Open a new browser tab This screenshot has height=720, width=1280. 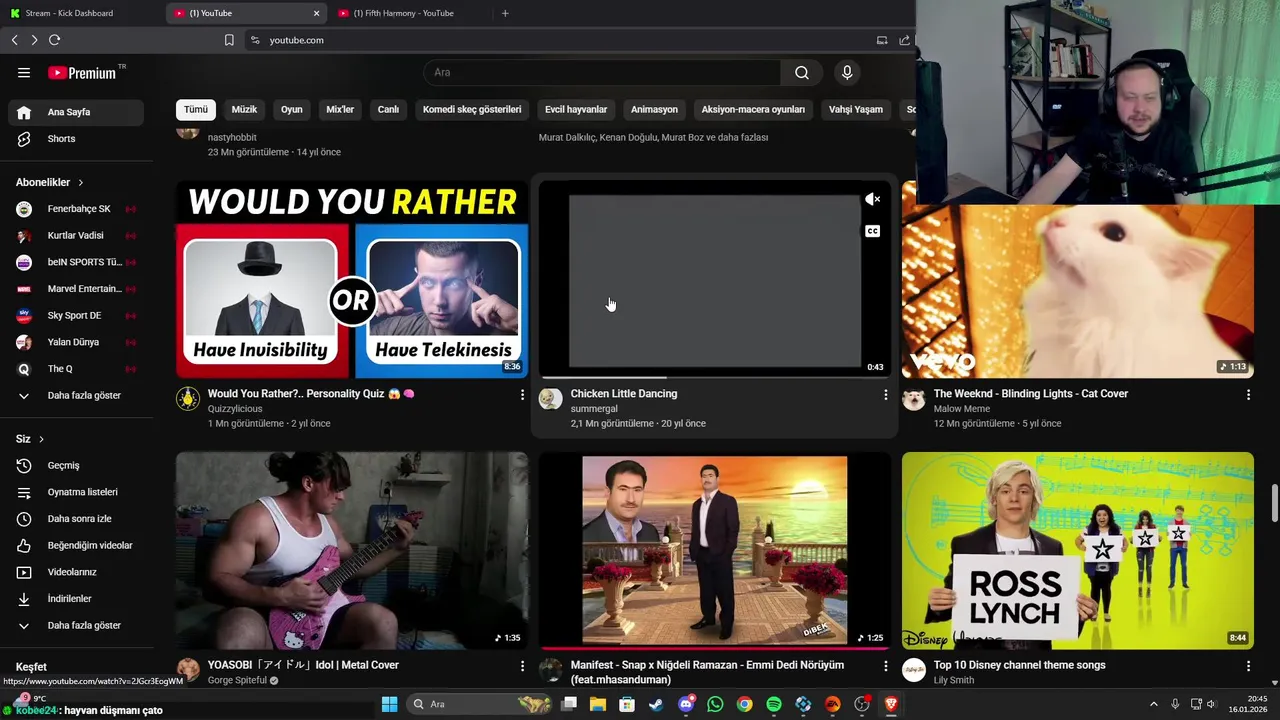pos(505,13)
